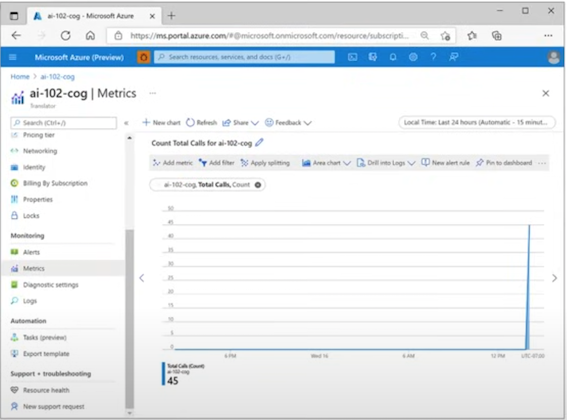
Task: Go to the next time range arrow
Action: point(554,278)
